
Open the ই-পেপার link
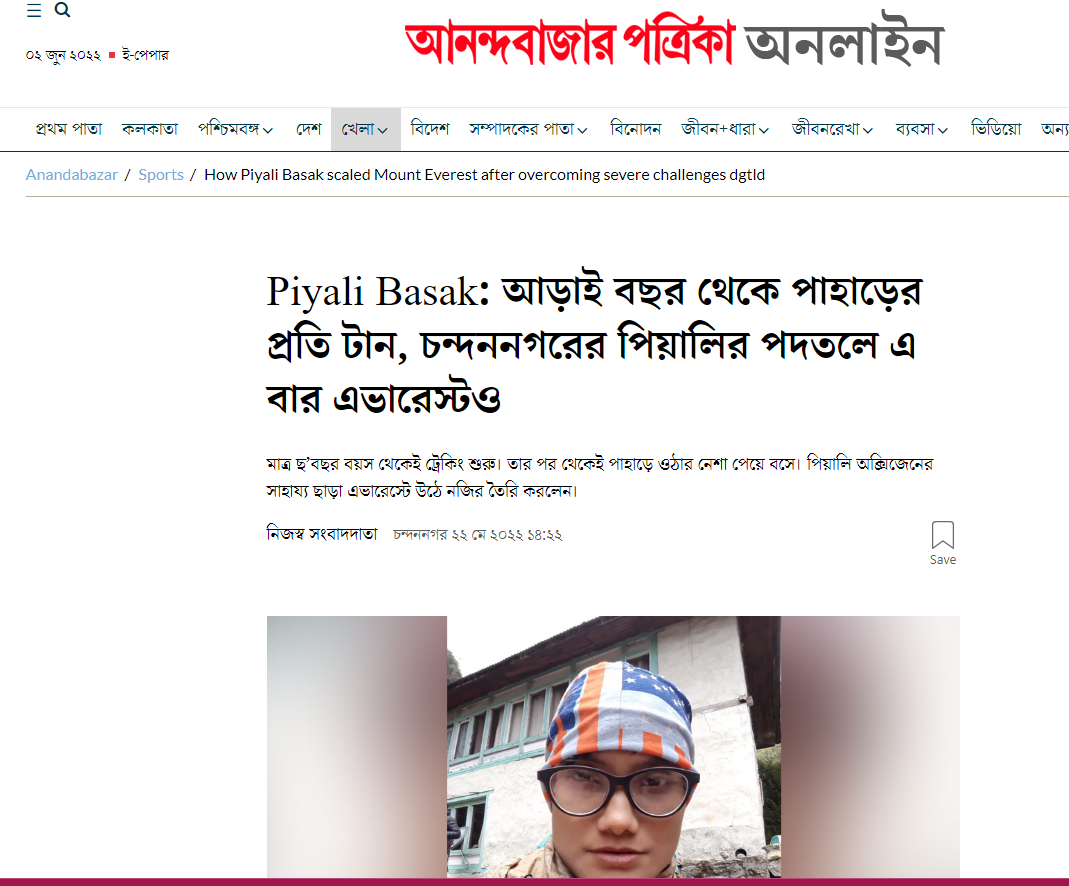tap(145, 55)
